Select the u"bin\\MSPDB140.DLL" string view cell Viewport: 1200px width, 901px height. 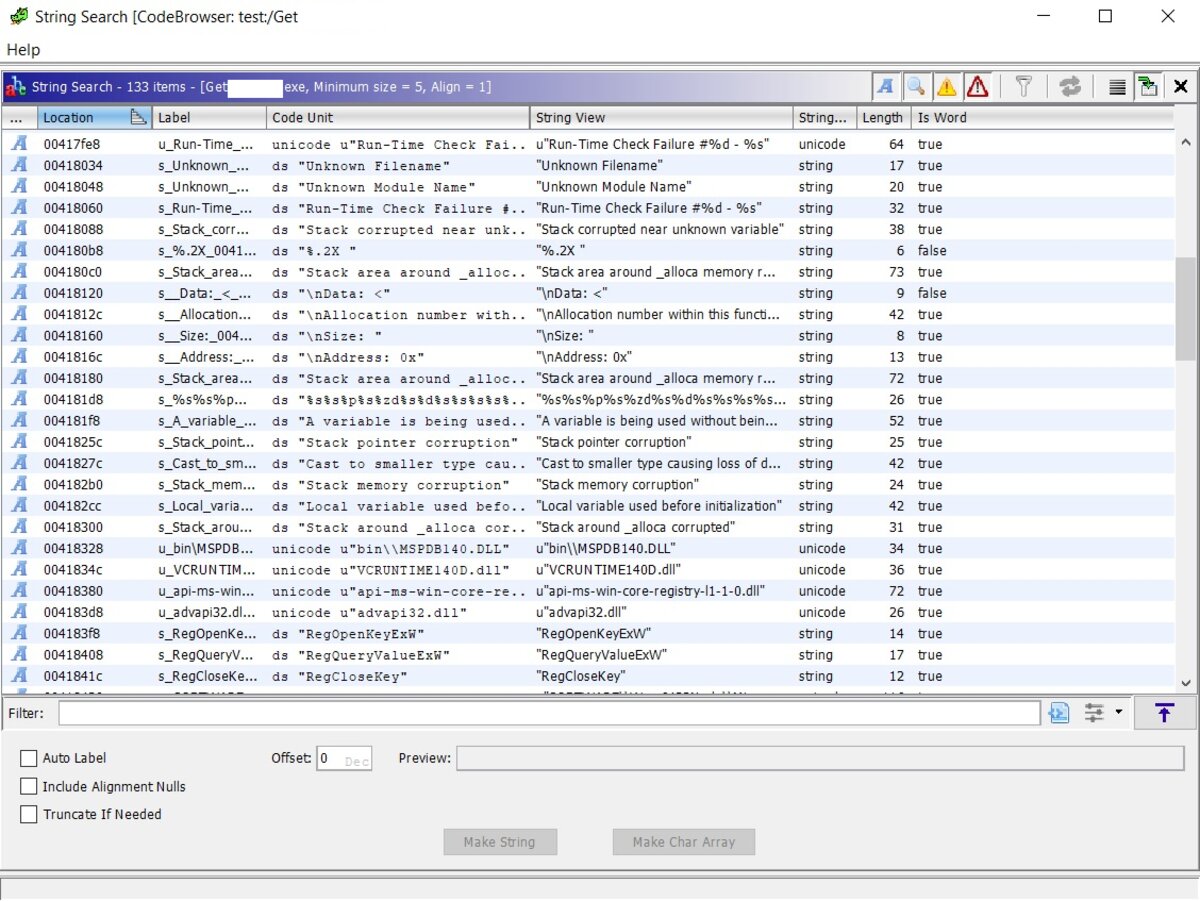tap(661, 548)
